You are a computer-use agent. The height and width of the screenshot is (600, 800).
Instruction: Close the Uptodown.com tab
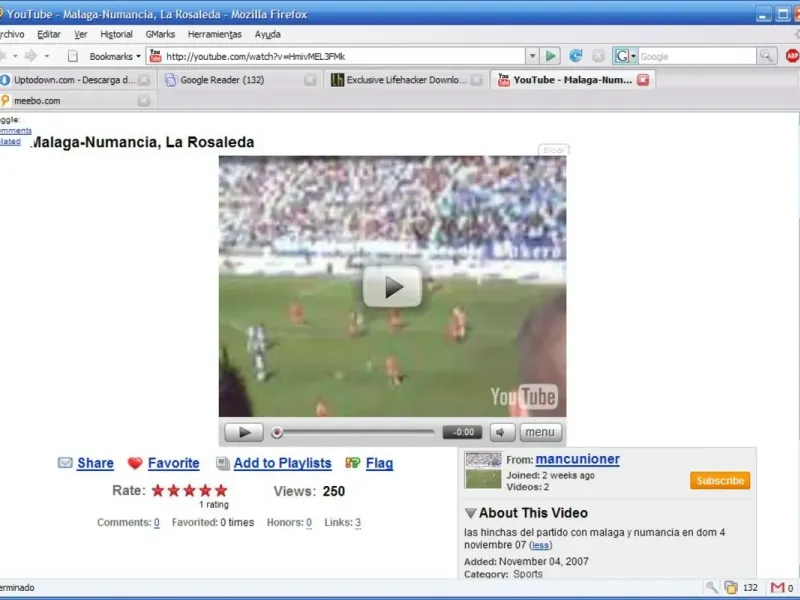point(144,80)
